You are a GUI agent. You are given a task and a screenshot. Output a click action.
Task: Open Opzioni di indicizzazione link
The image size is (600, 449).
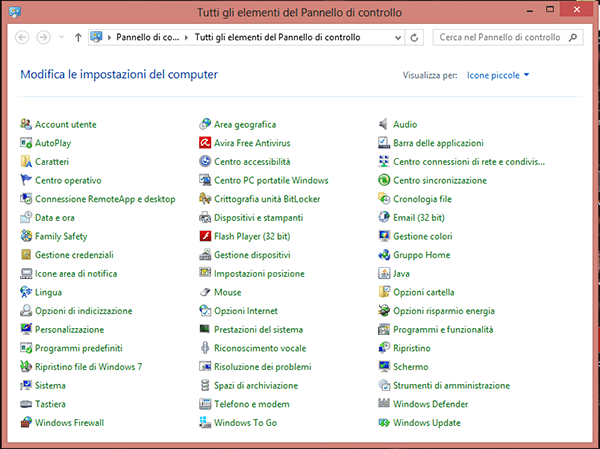83,310
